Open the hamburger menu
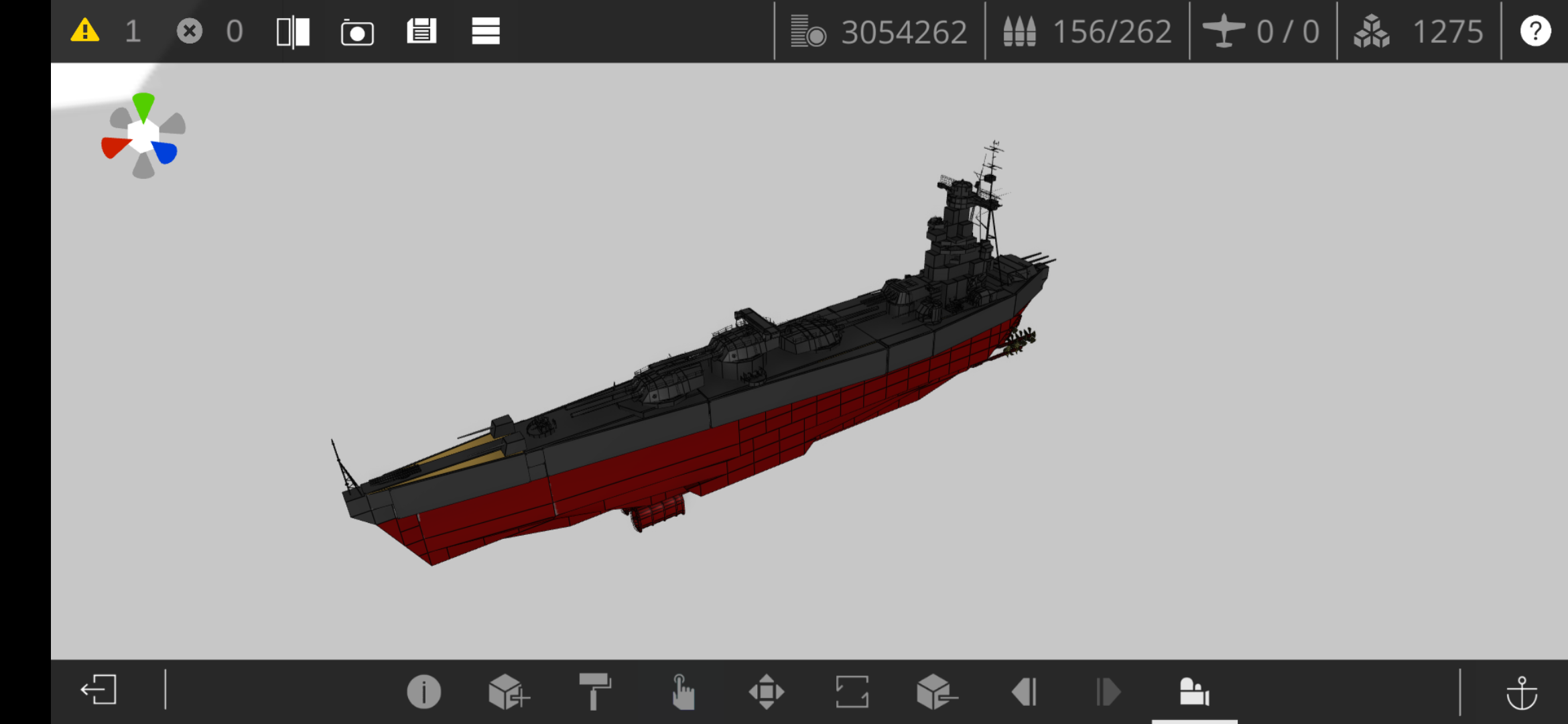1568x724 pixels. (x=486, y=31)
